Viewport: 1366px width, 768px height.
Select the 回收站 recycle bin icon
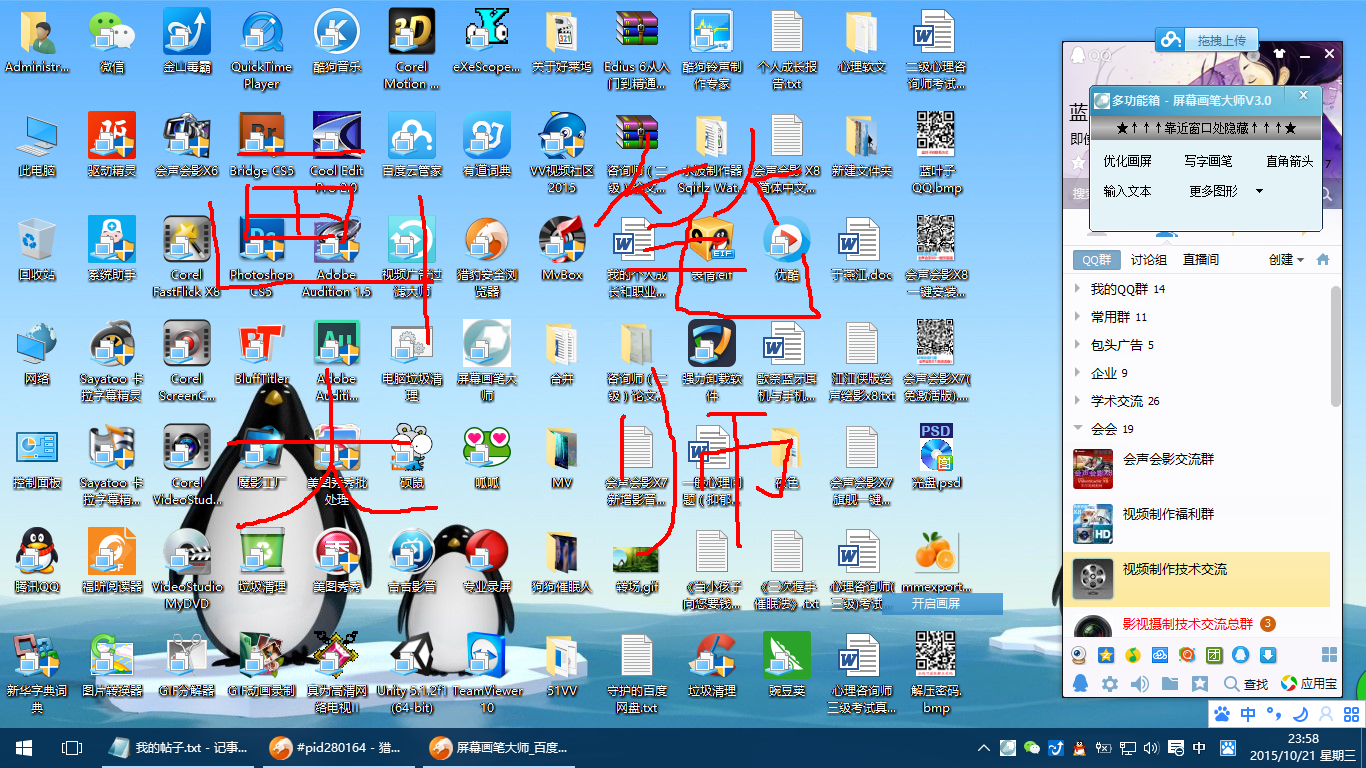pos(37,249)
